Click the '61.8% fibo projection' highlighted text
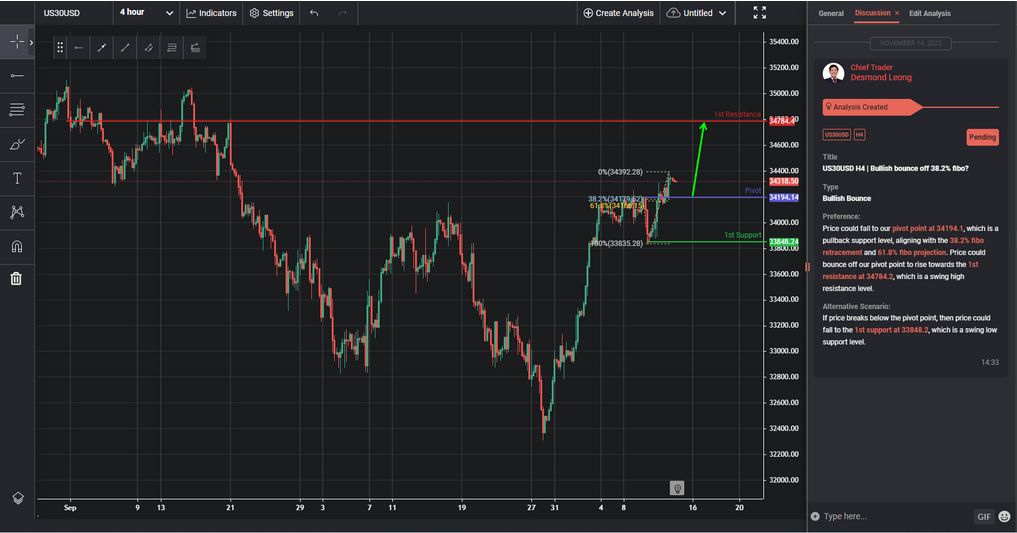This screenshot has width=1017, height=533. click(911, 252)
